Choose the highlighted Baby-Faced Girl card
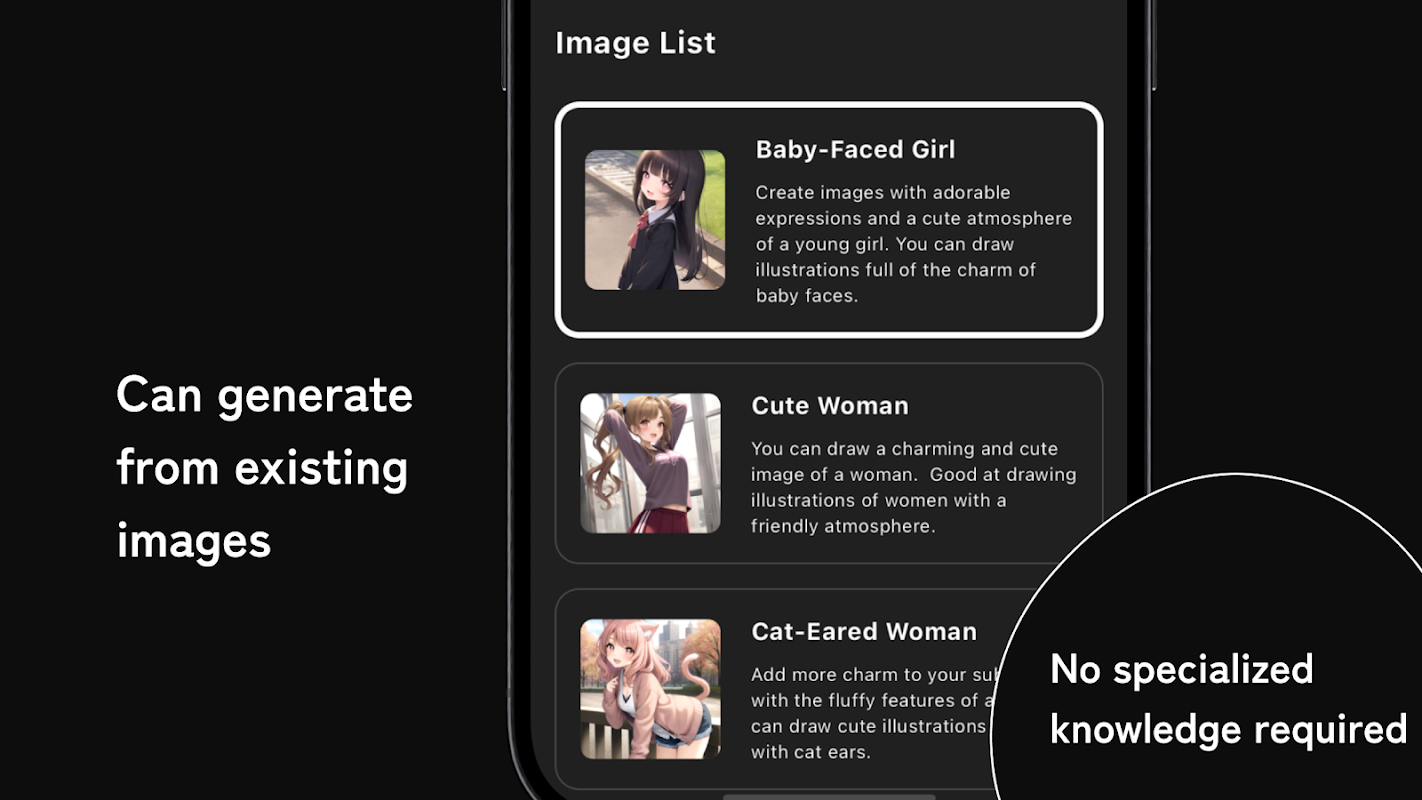This screenshot has height=800, width=1422. tap(829, 220)
